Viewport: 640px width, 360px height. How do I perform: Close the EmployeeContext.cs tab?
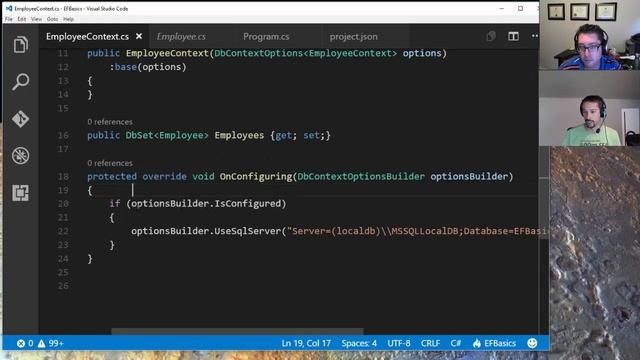pyautogui.click(x=139, y=36)
